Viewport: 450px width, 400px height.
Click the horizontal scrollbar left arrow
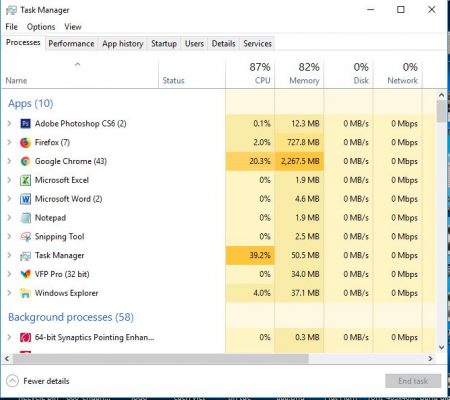point(7,359)
